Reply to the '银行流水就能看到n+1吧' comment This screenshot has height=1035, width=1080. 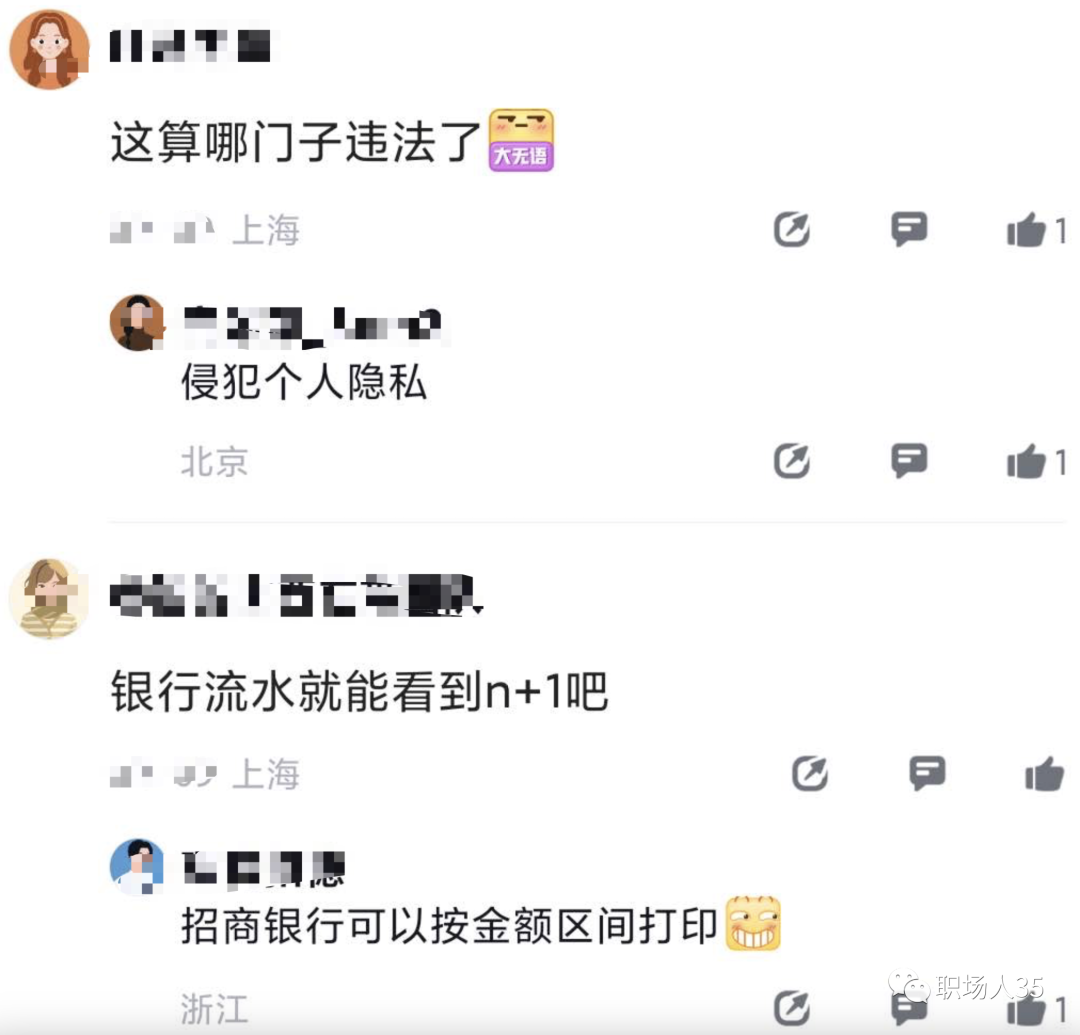(927, 773)
